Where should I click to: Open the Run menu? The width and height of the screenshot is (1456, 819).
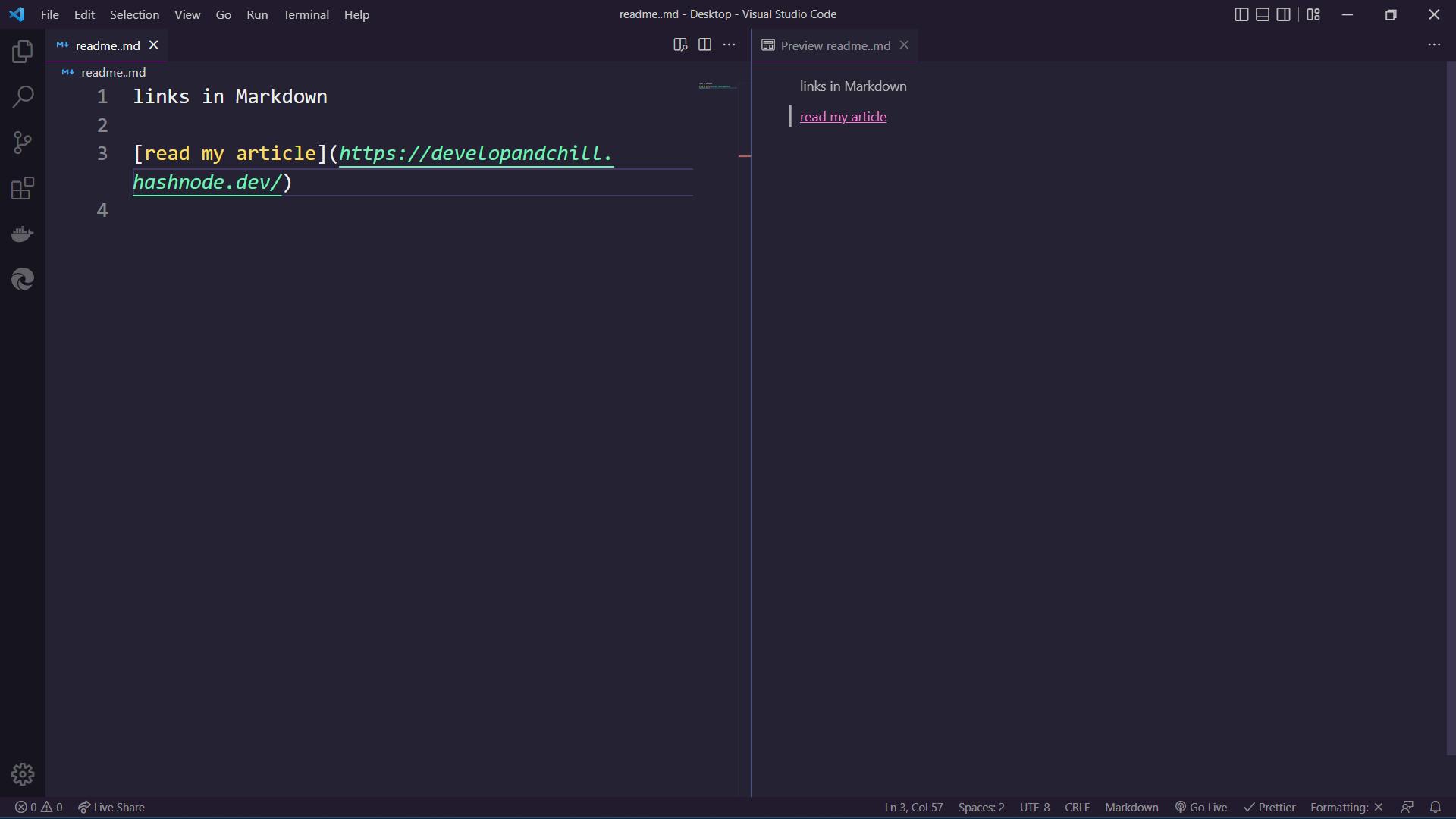pos(257,14)
